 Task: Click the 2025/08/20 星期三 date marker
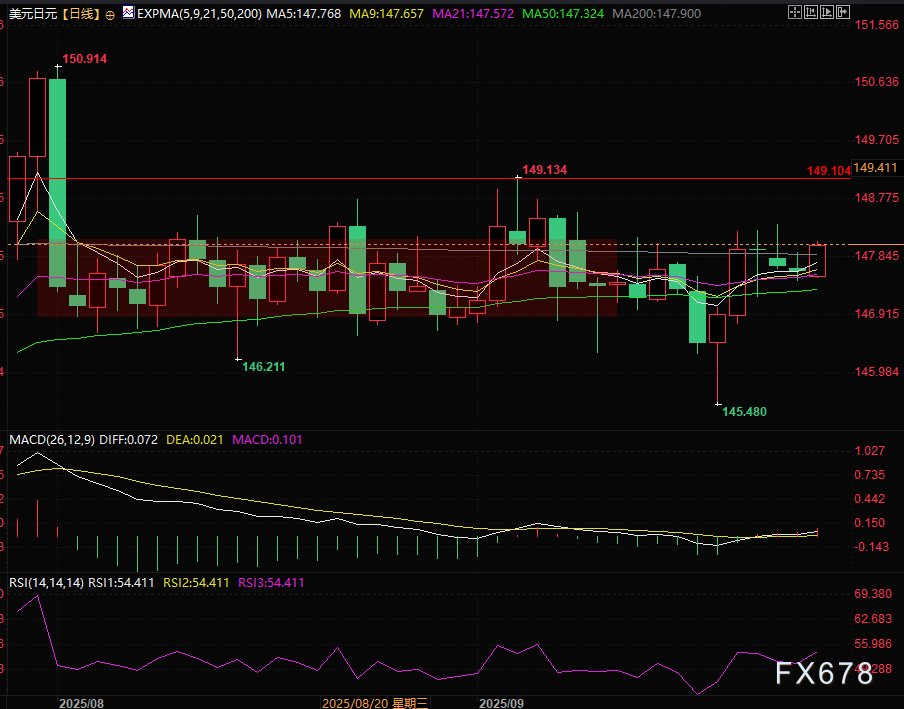click(x=374, y=703)
